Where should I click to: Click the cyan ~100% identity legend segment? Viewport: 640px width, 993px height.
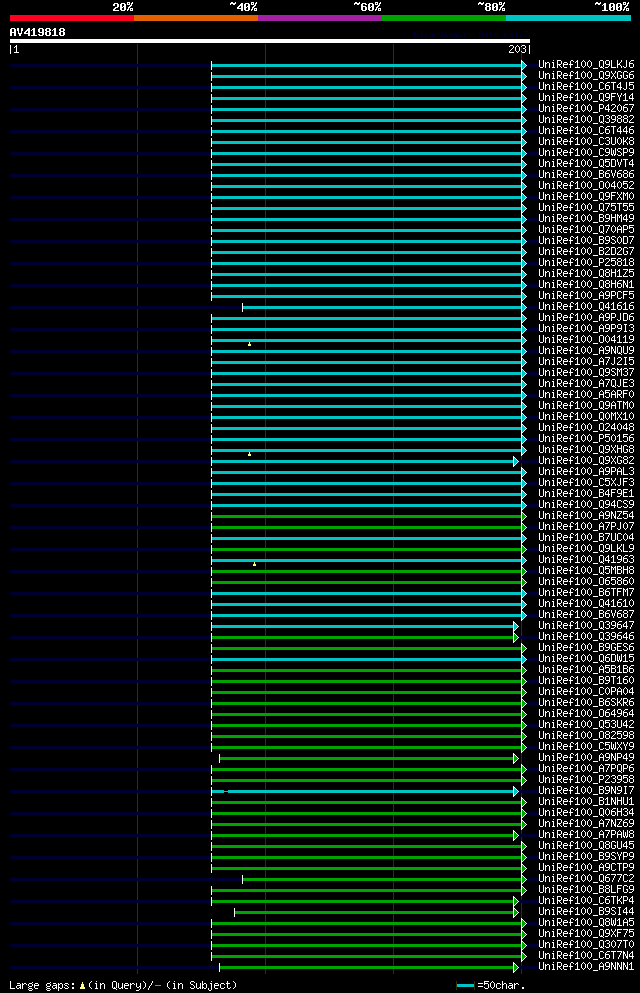[568, 18]
